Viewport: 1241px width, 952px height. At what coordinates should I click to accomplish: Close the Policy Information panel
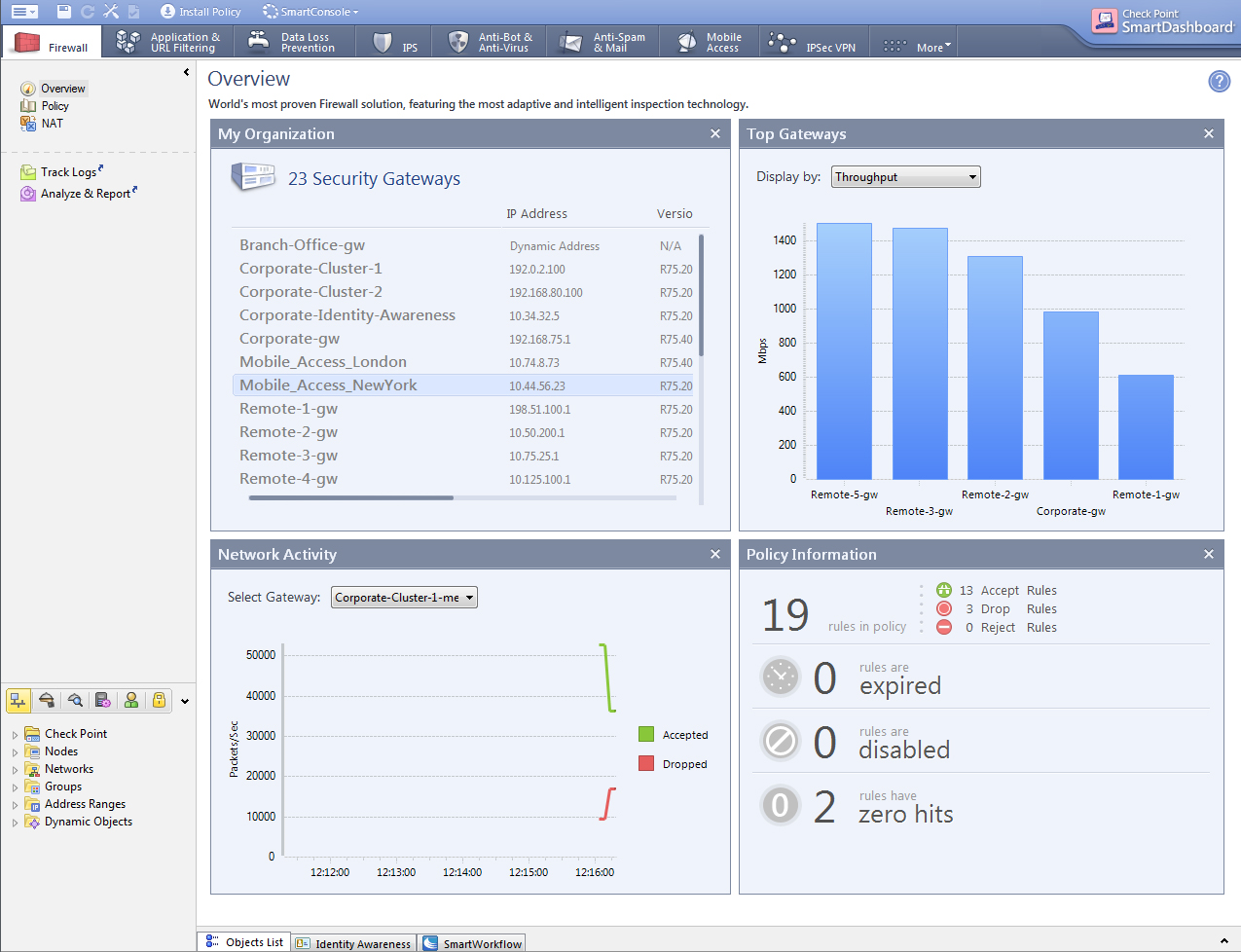[x=1209, y=555]
